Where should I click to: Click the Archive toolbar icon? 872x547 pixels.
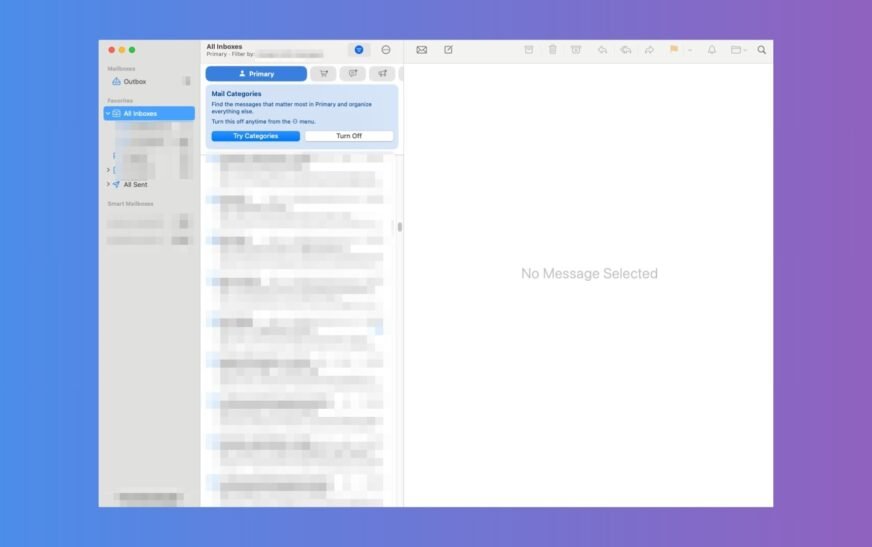pos(529,50)
